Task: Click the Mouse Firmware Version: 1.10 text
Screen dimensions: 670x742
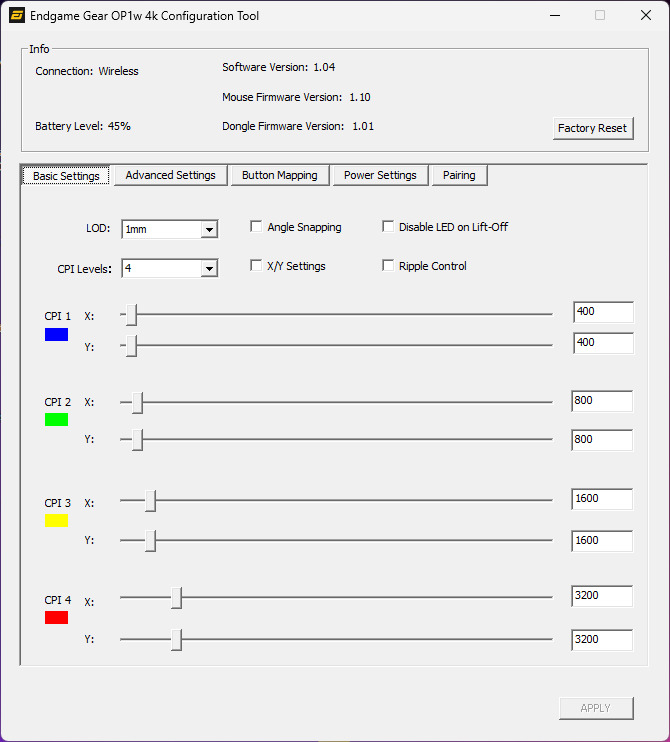Action: [x=297, y=97]
